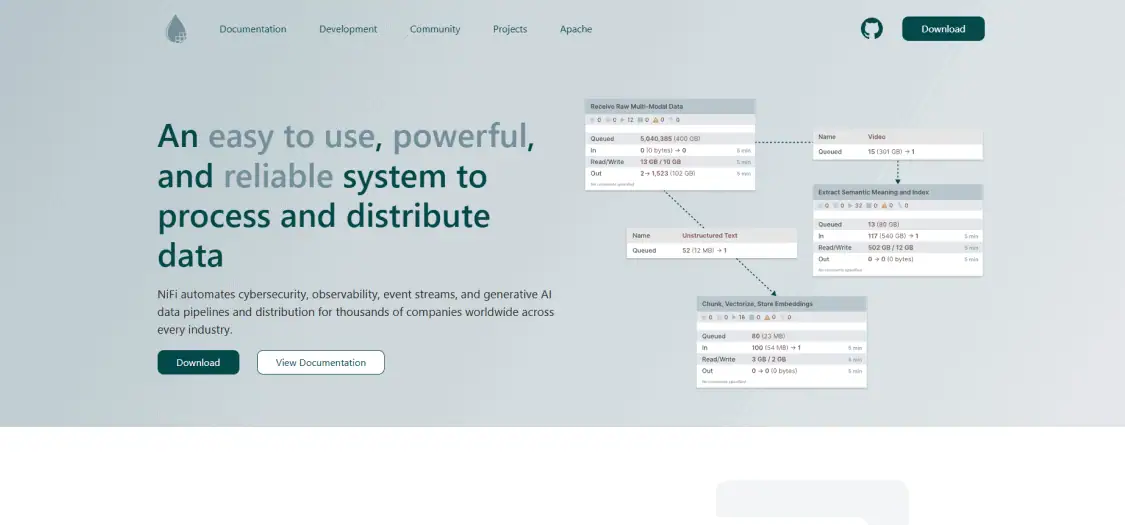Open the Apache menu item
The image size is (1125, 525).
click(576, 29)
